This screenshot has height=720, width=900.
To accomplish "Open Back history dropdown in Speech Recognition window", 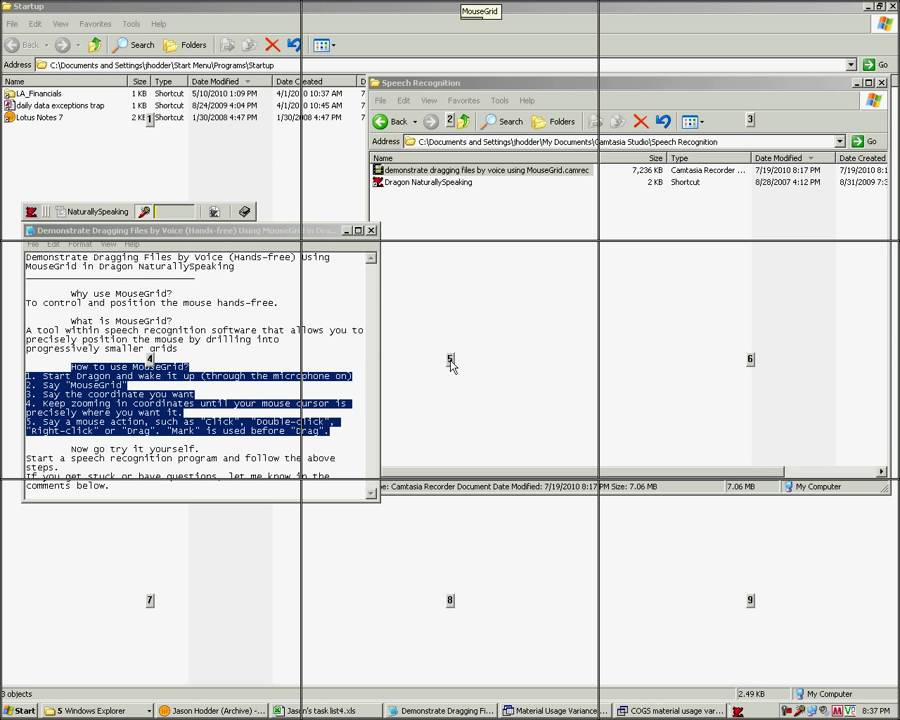I will (x=415, y=122).
